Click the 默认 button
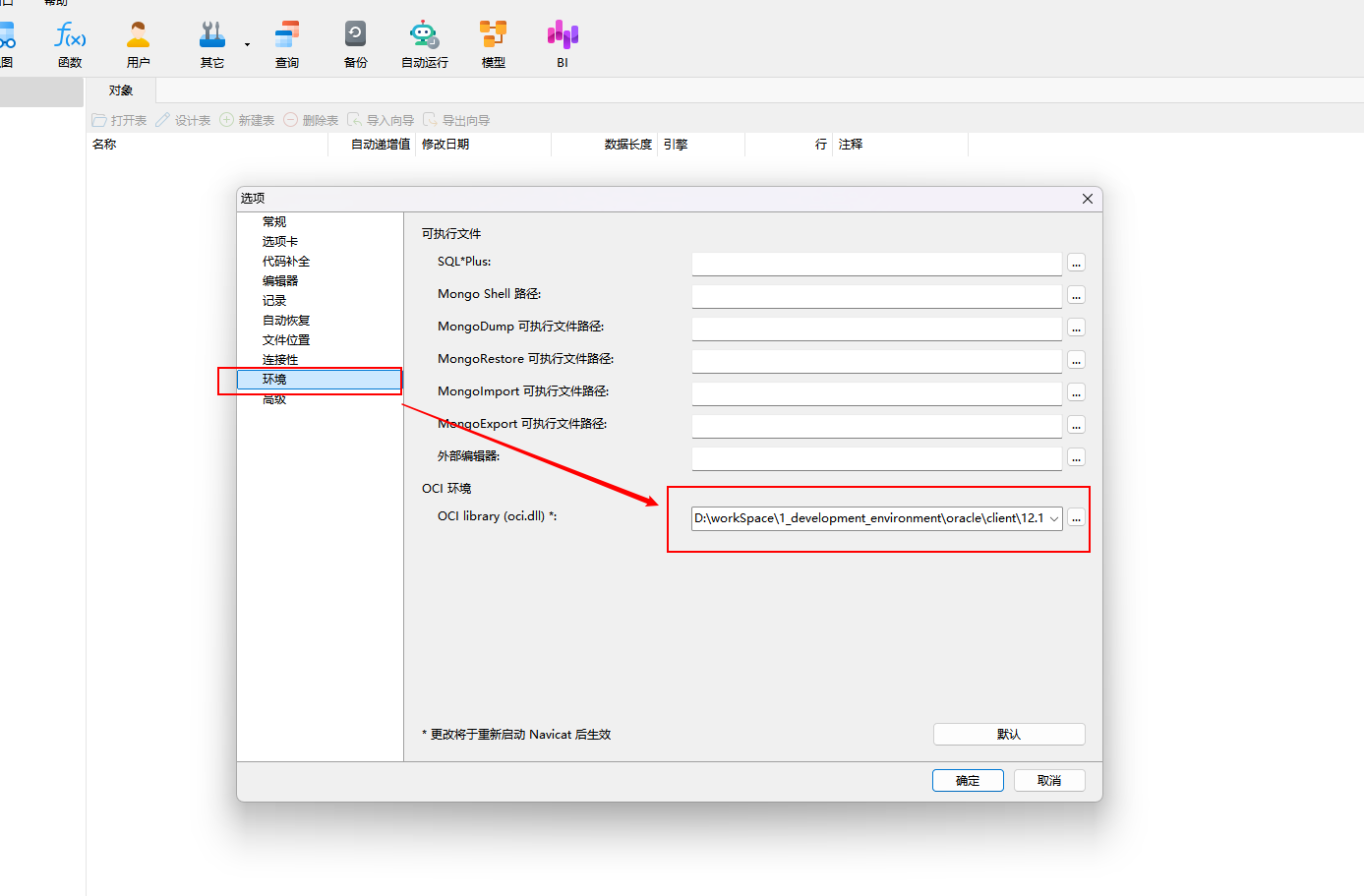Image resolution: width=1364 pixels, height=896 pixels. 1009,735
